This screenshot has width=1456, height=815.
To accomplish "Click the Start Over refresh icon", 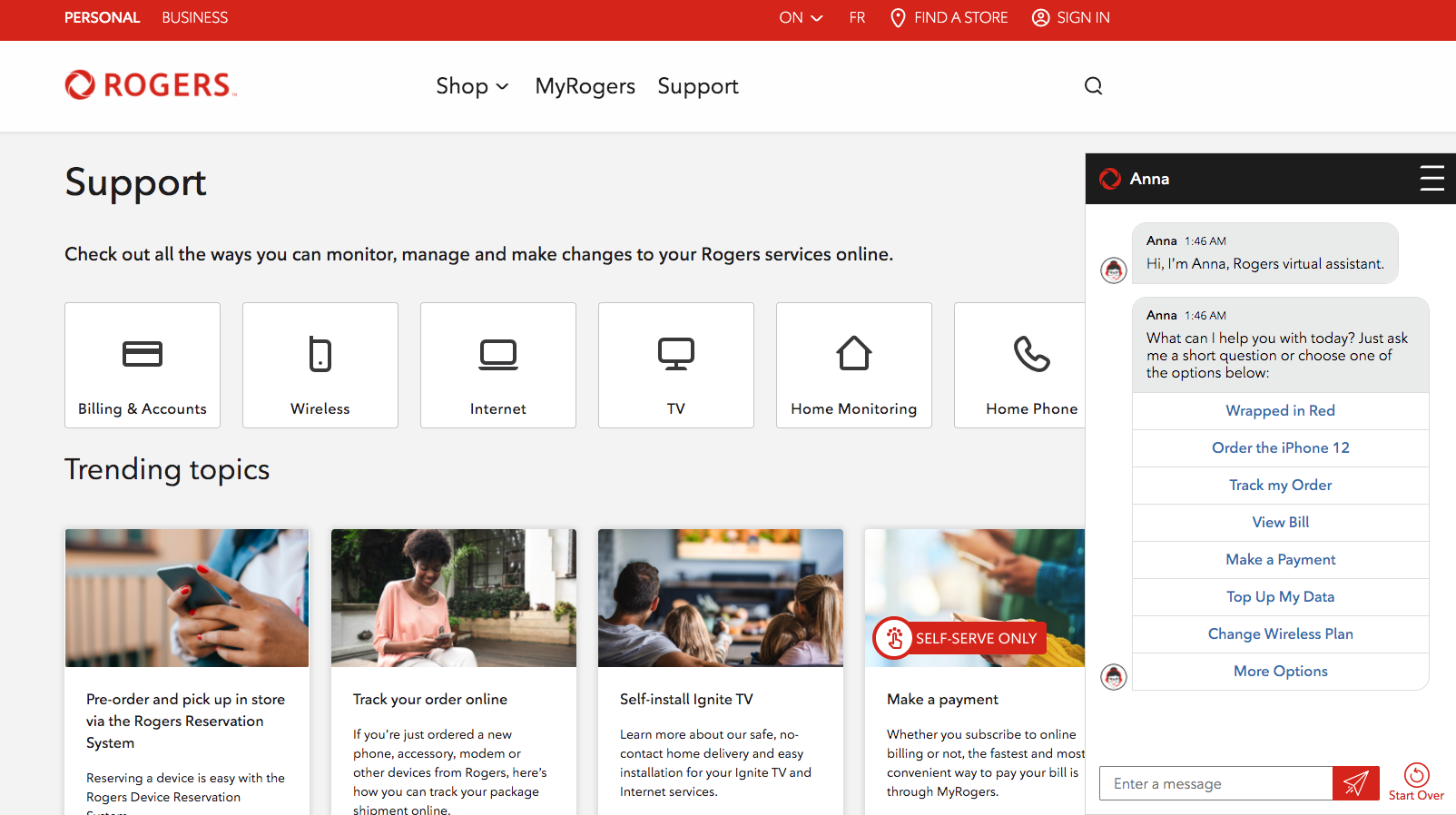I will 1416,774.
